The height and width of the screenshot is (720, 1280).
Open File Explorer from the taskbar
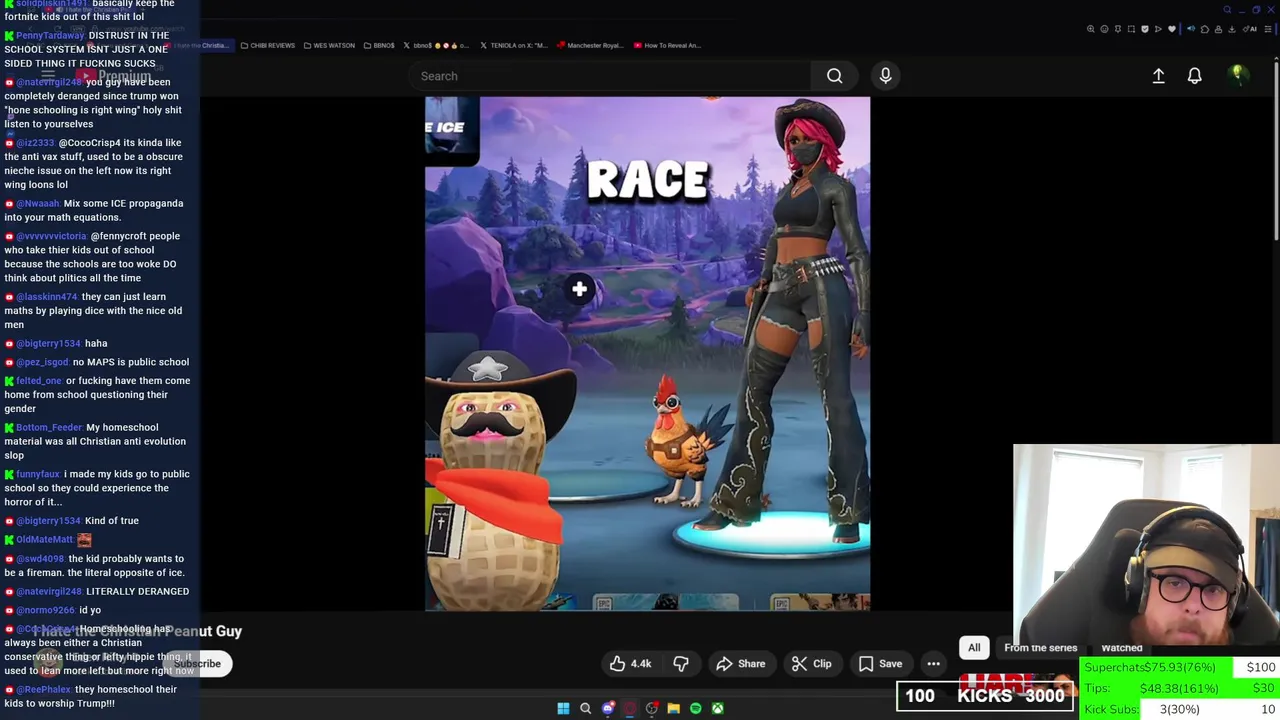click(673, 708)
